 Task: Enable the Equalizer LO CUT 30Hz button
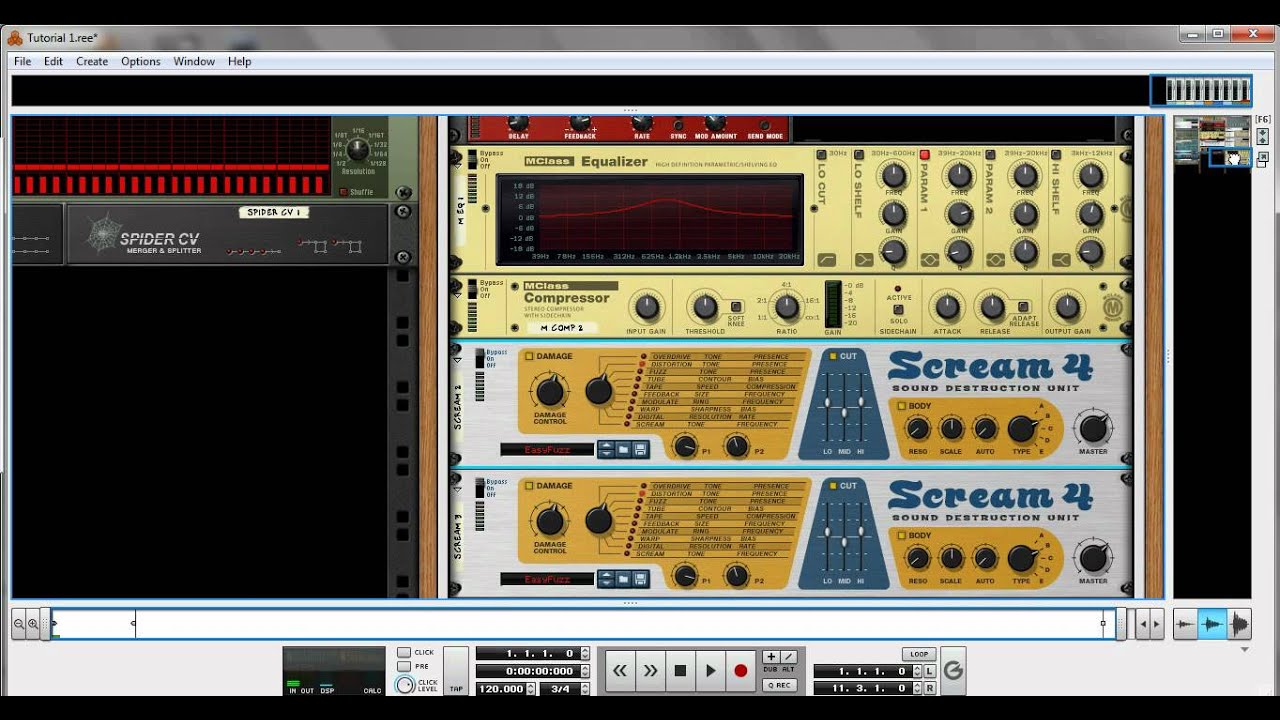tap(822, 154)
